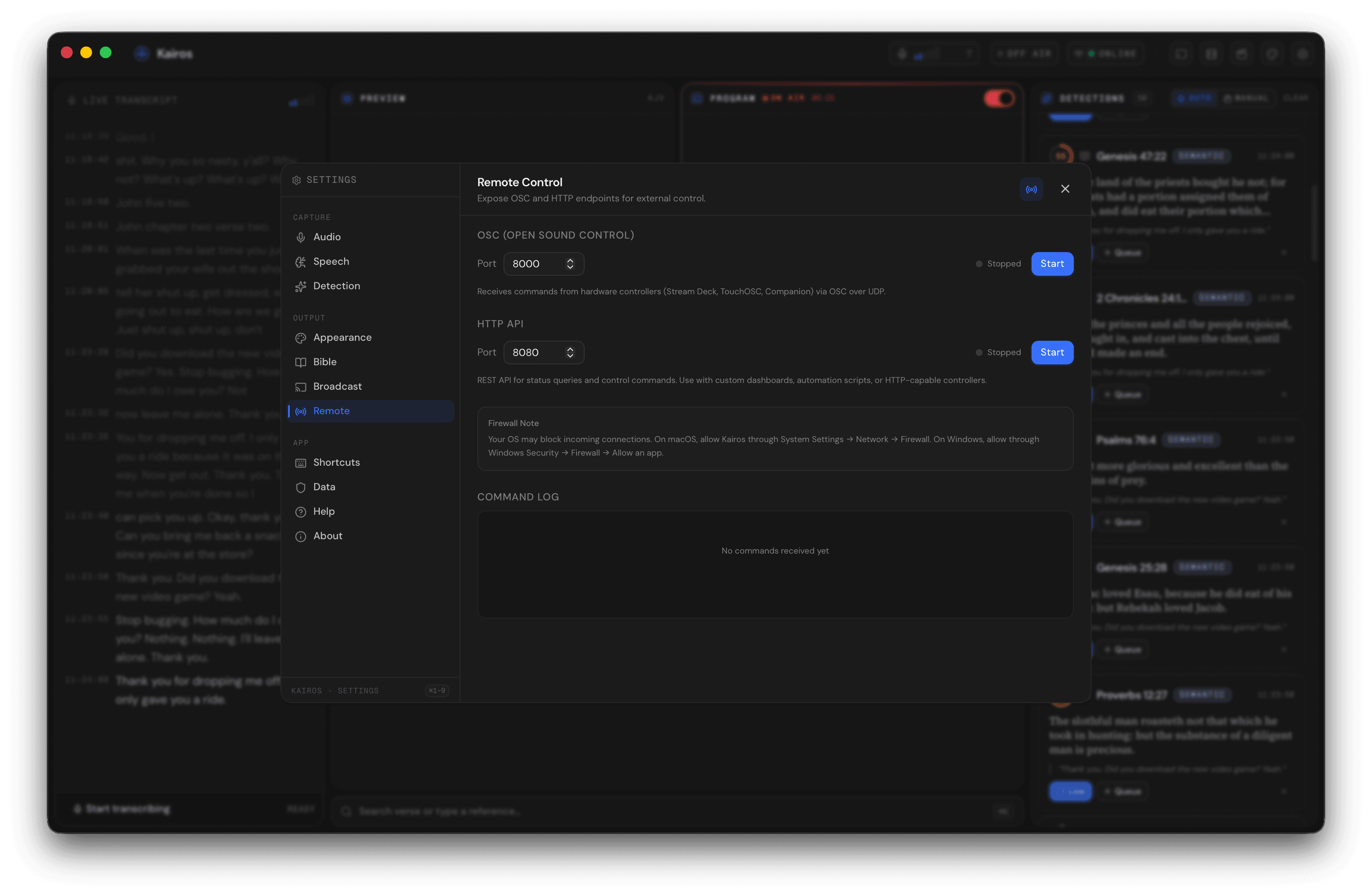
Task: Open the Shortcuts settings page
Action: (371, 463)
